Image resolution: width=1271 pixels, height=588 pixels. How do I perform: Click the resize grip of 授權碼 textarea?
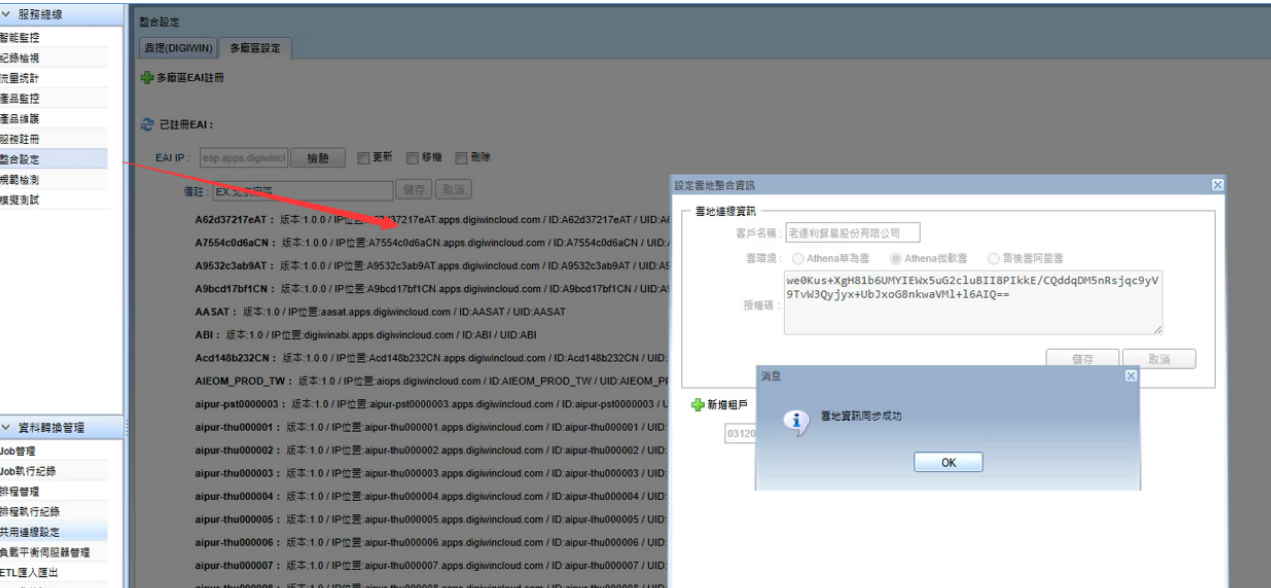1158,329
